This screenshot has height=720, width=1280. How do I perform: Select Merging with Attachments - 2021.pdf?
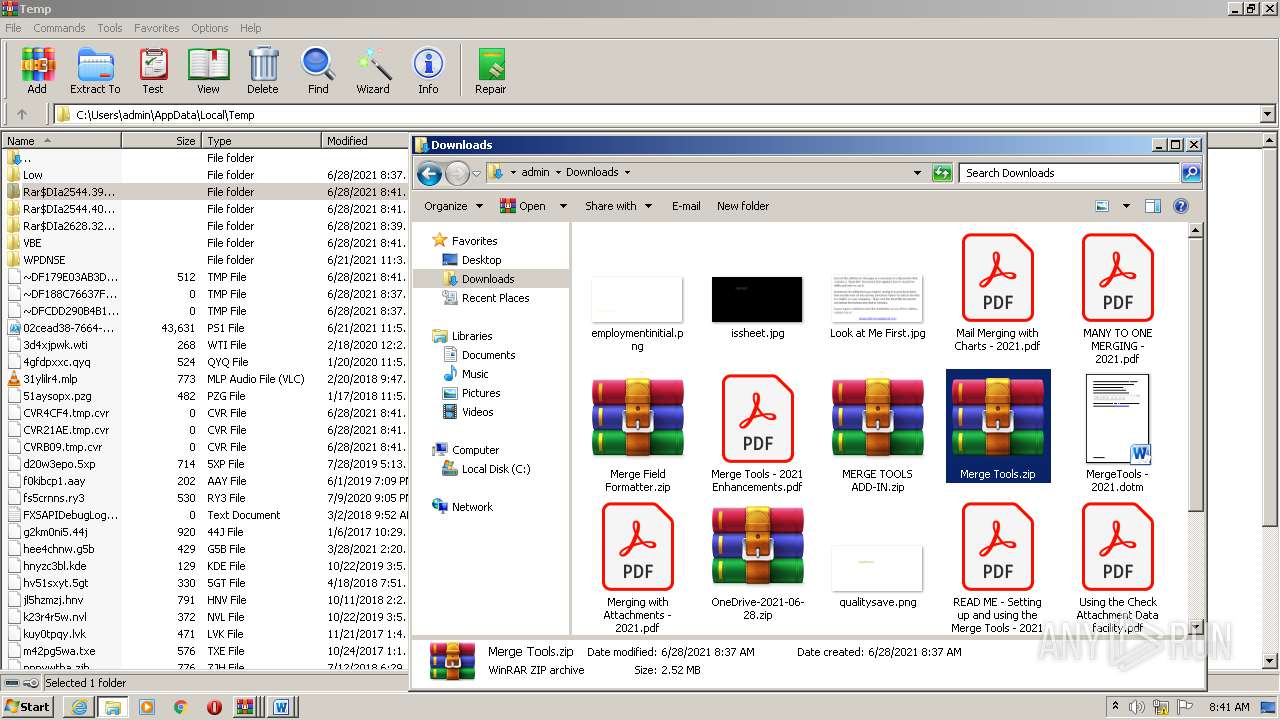pyautogui.click(x=637, y=569)
